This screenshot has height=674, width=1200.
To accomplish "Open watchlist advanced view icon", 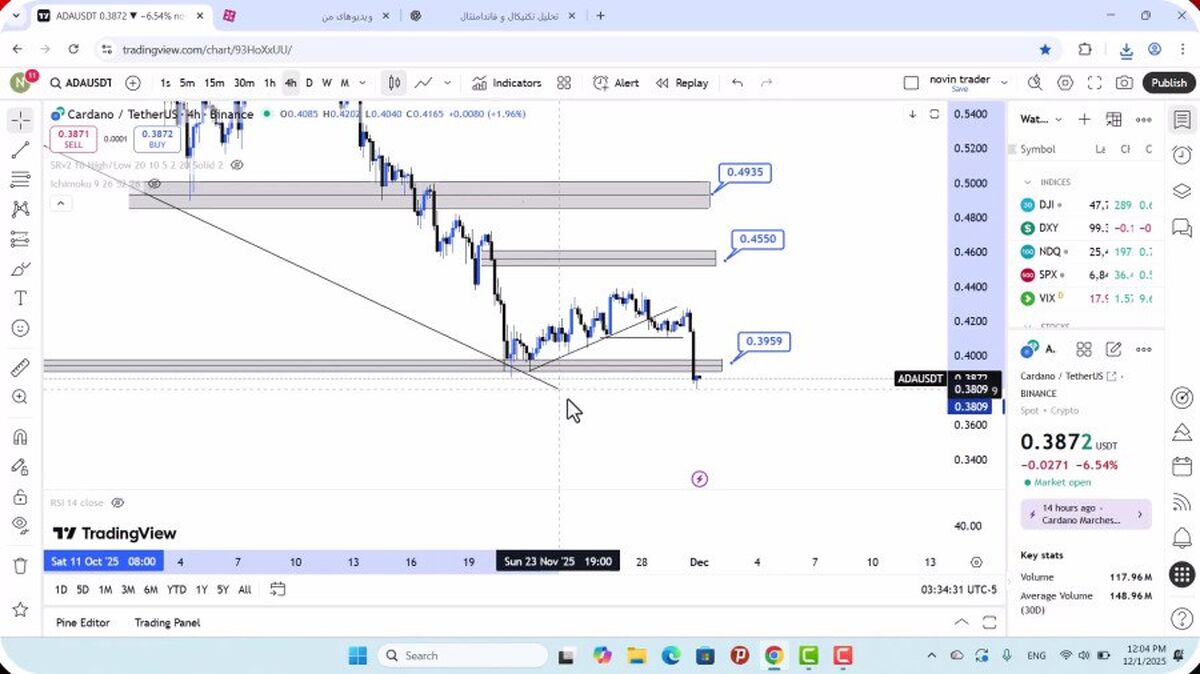I will [x=1114, y=119].
